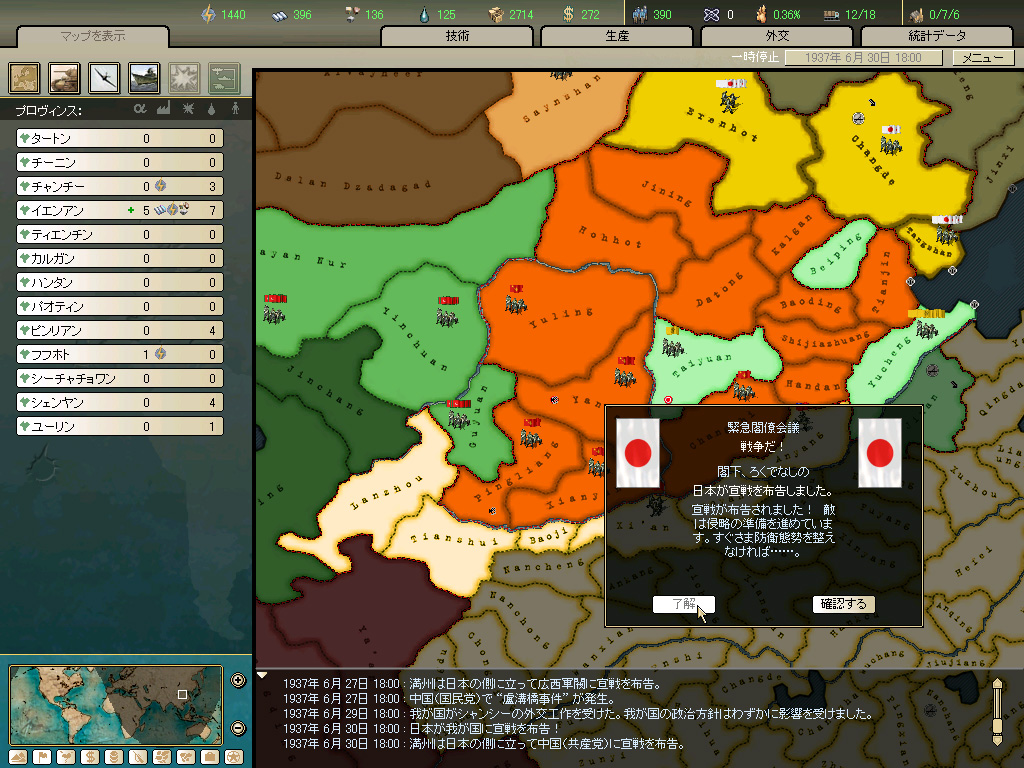Click the メニュー button
This screenshot has width=1024, height=768.
coord(983,57)
